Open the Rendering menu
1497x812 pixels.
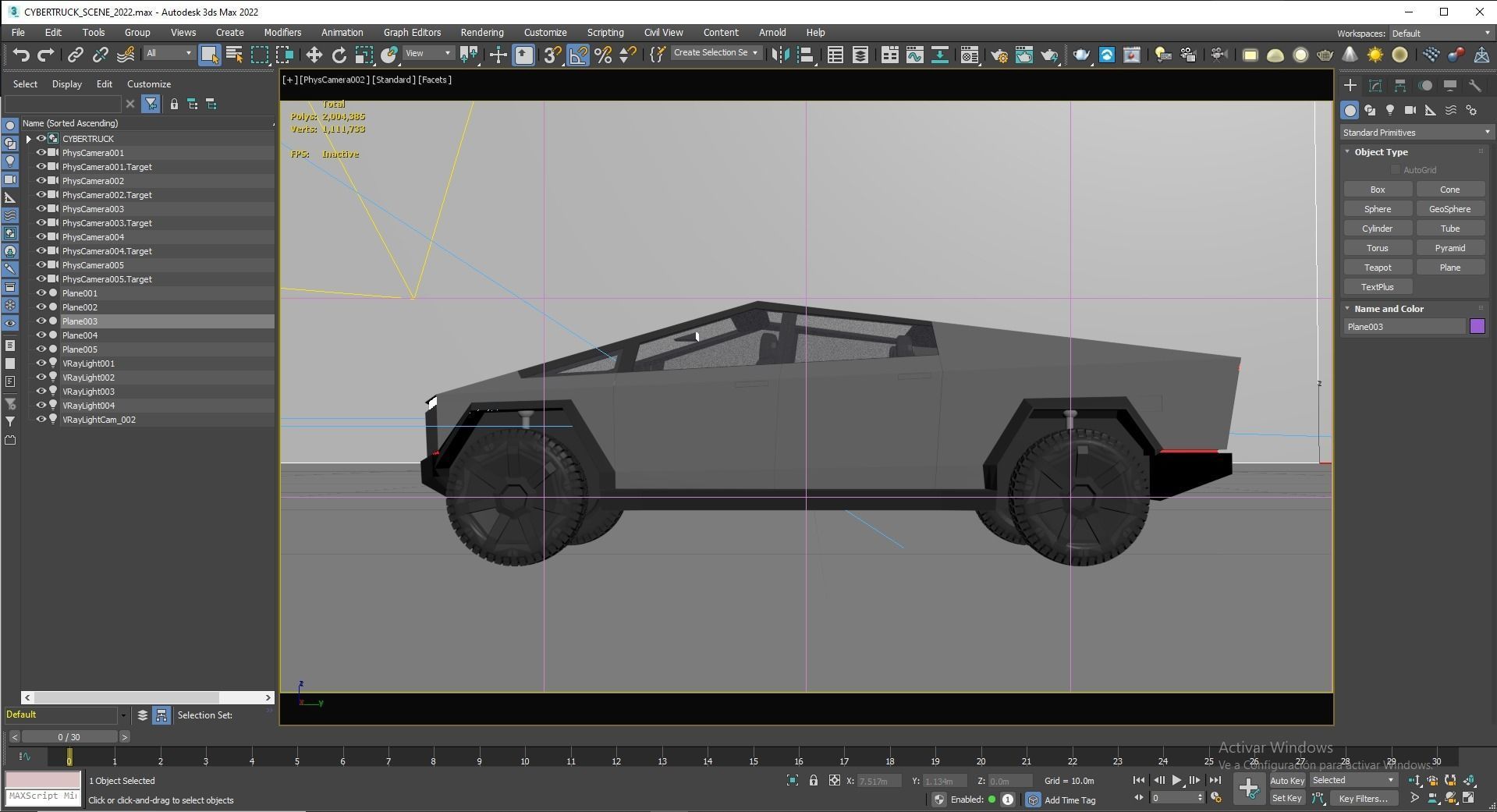click(x=482, y=33)
